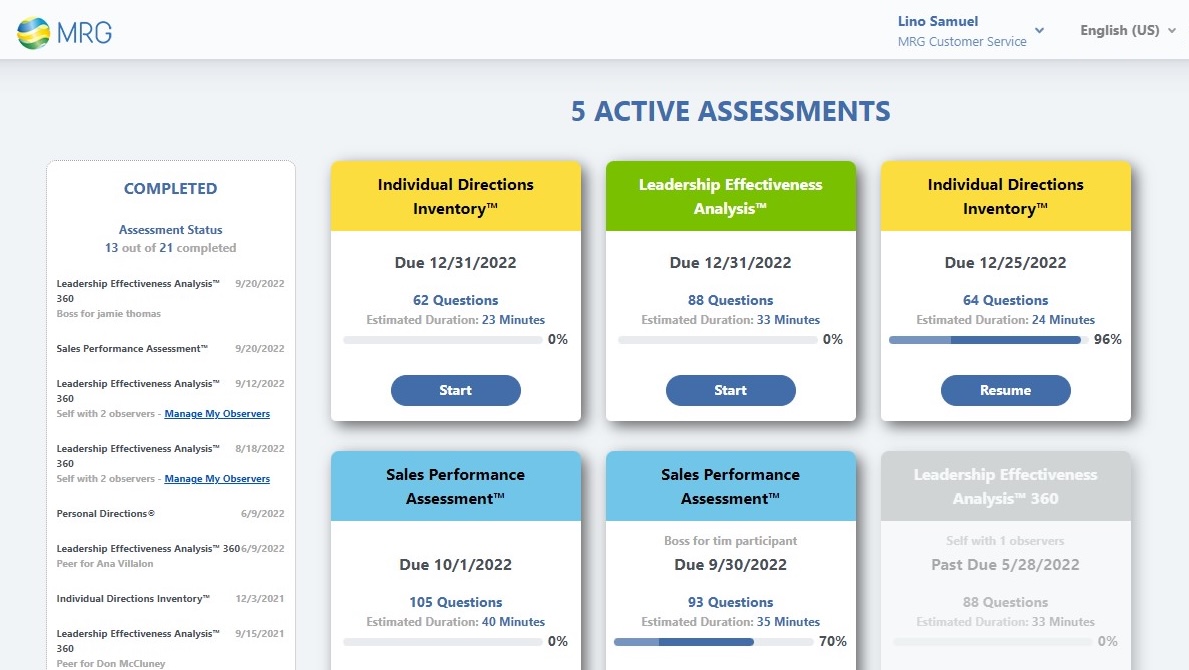Click the past due Leadership Effectiveness Analysis 360 card
The height and width of the screenshot is (670, 1189).
tap(1005, 550)
